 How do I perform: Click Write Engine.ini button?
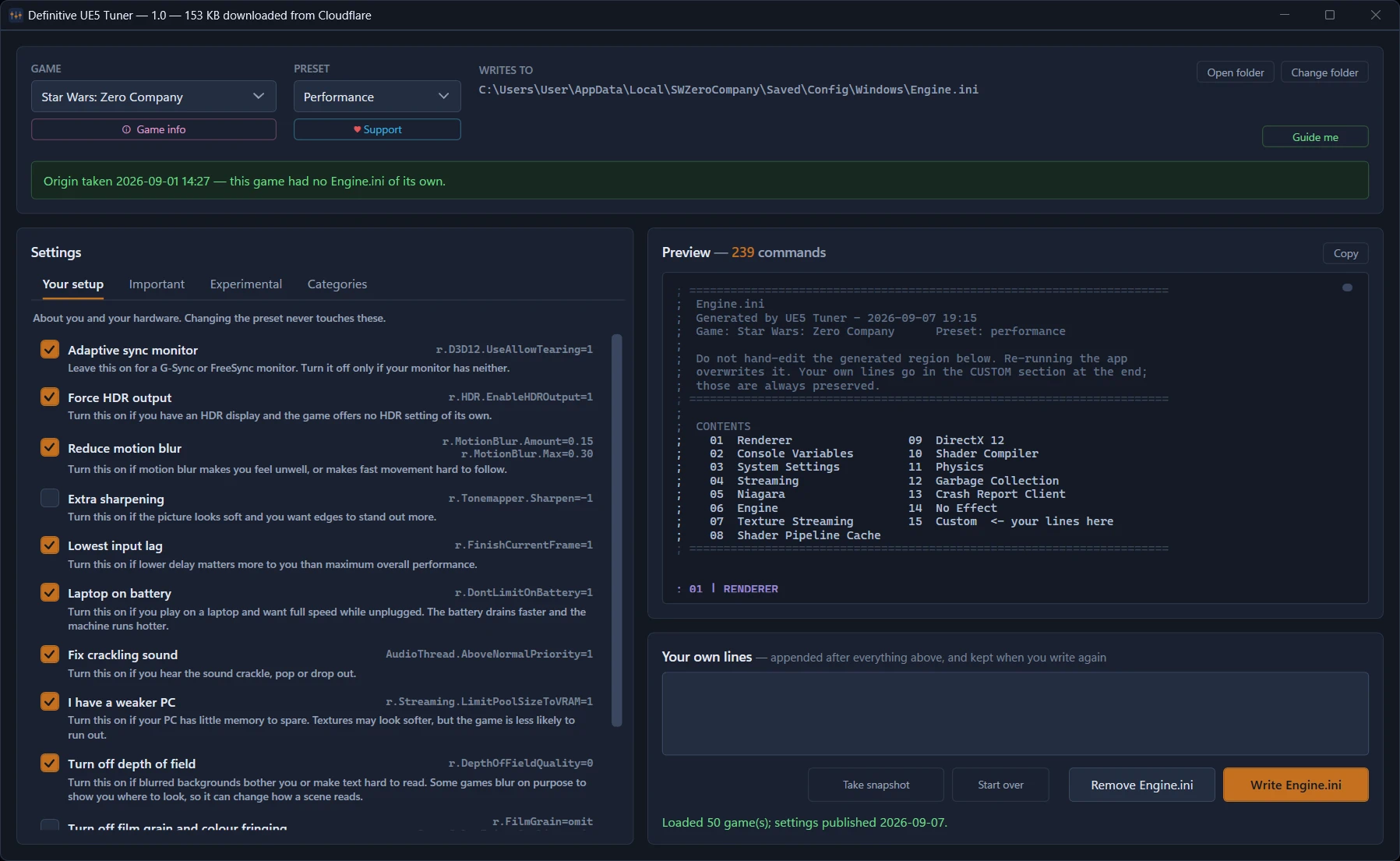1296,785
